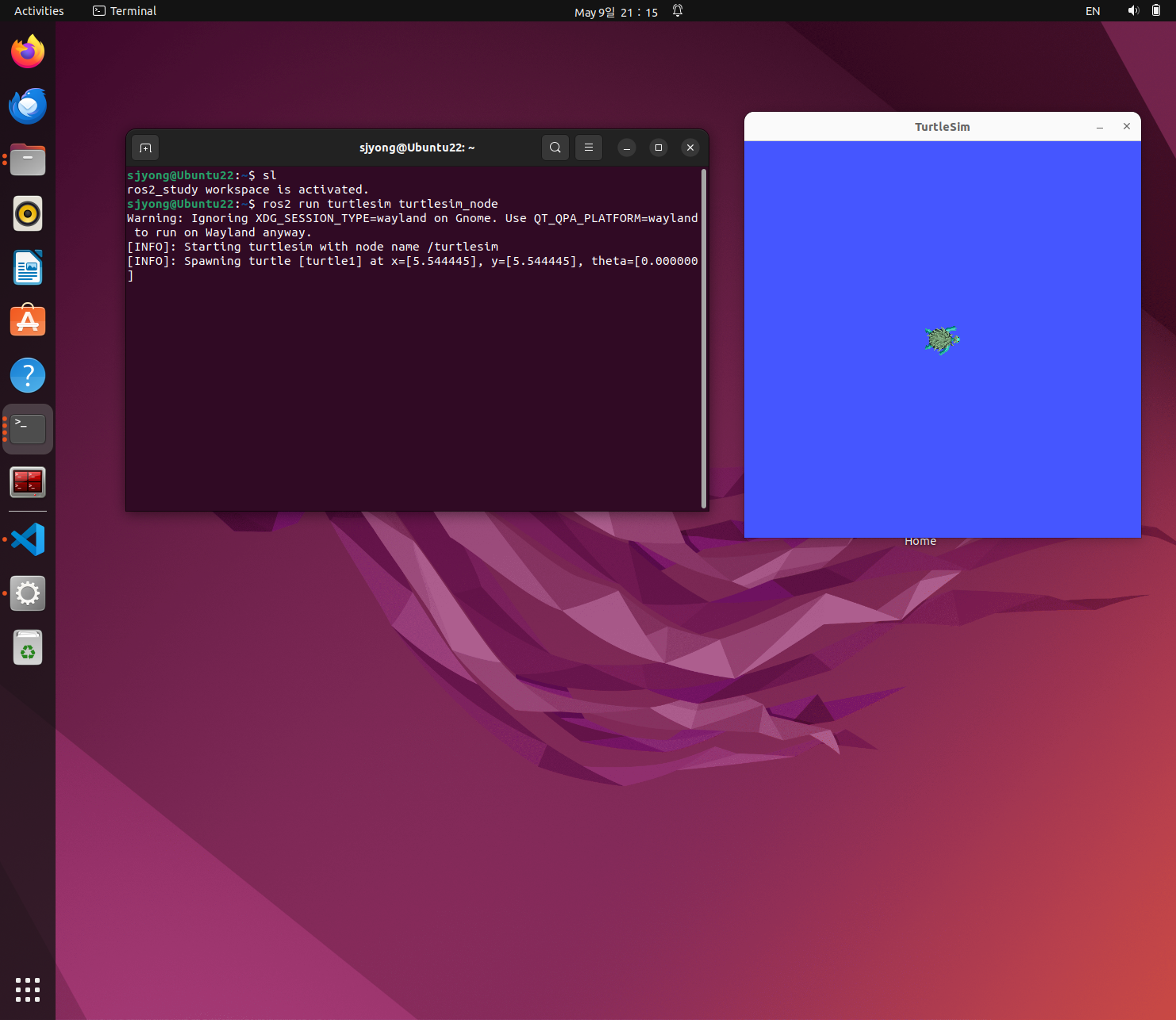Open the terminal search tool
1176x1020 pixels.
pos(555,148)
